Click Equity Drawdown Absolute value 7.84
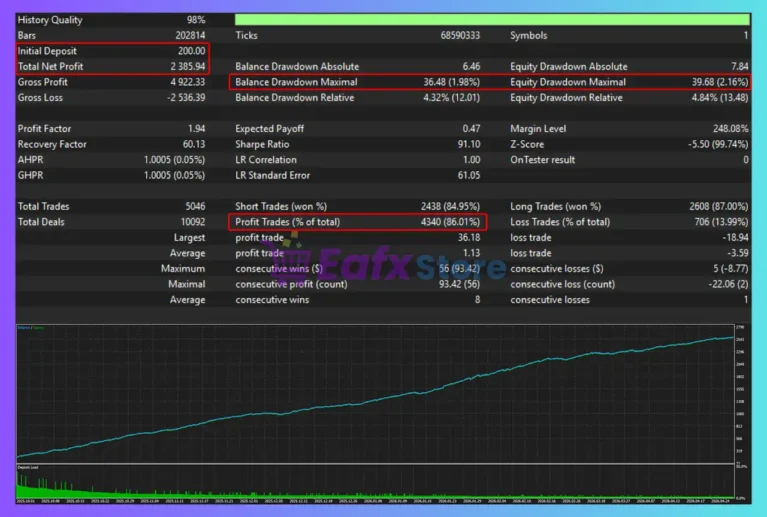This screenshot has height=517, width=767. 740,67
